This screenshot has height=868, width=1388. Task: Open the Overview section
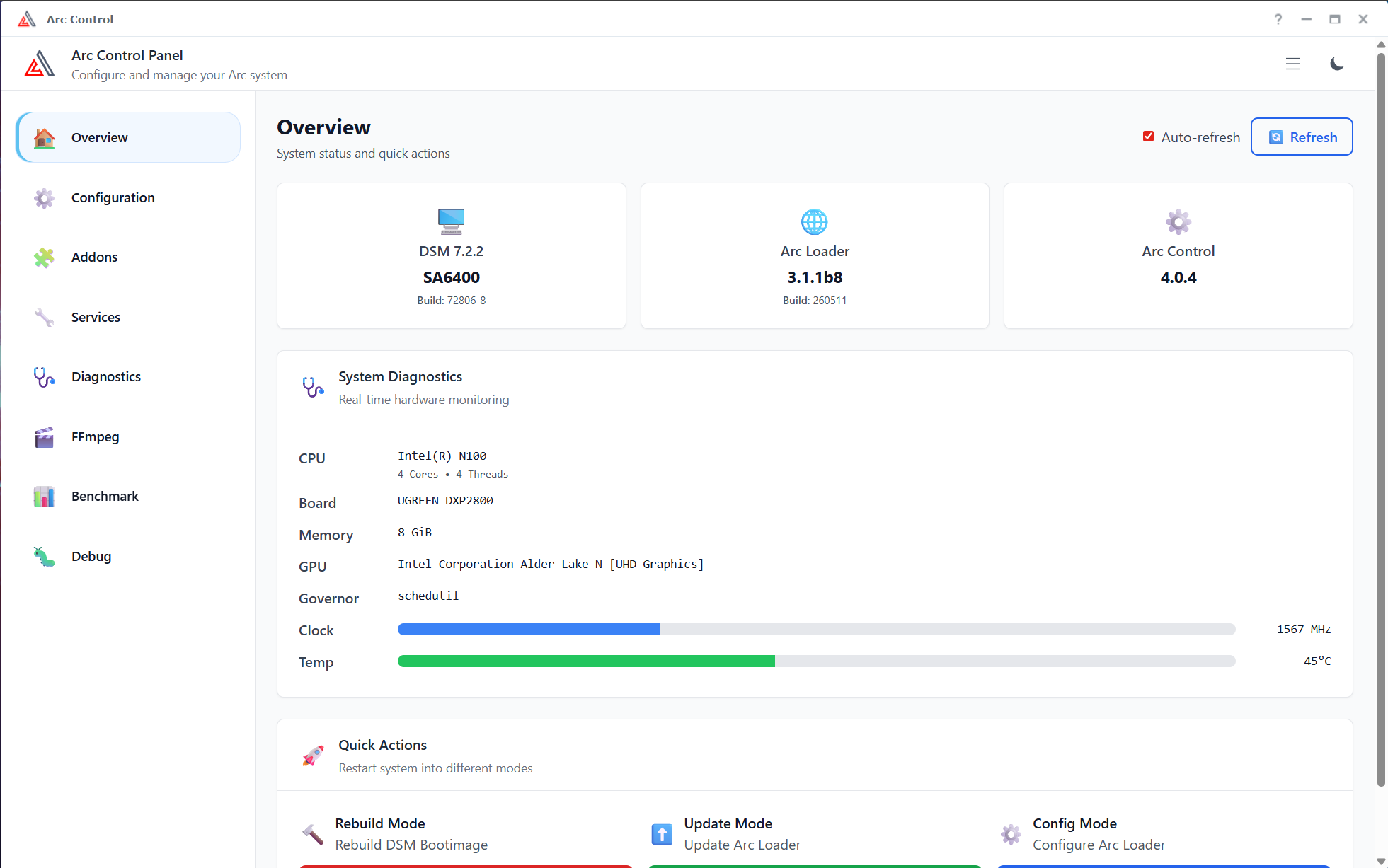click(x=128, y=137)
